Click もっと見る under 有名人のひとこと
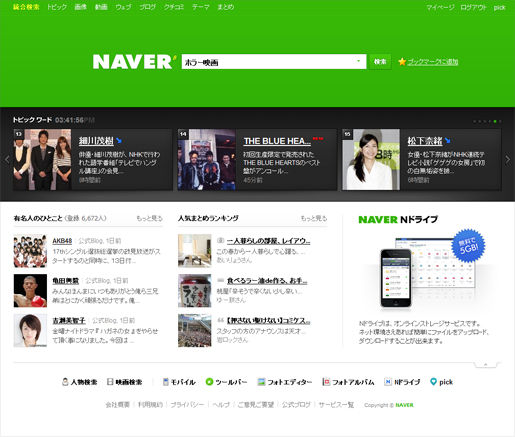The height and width of the screenshot is (437, 515). click(149, 218)
